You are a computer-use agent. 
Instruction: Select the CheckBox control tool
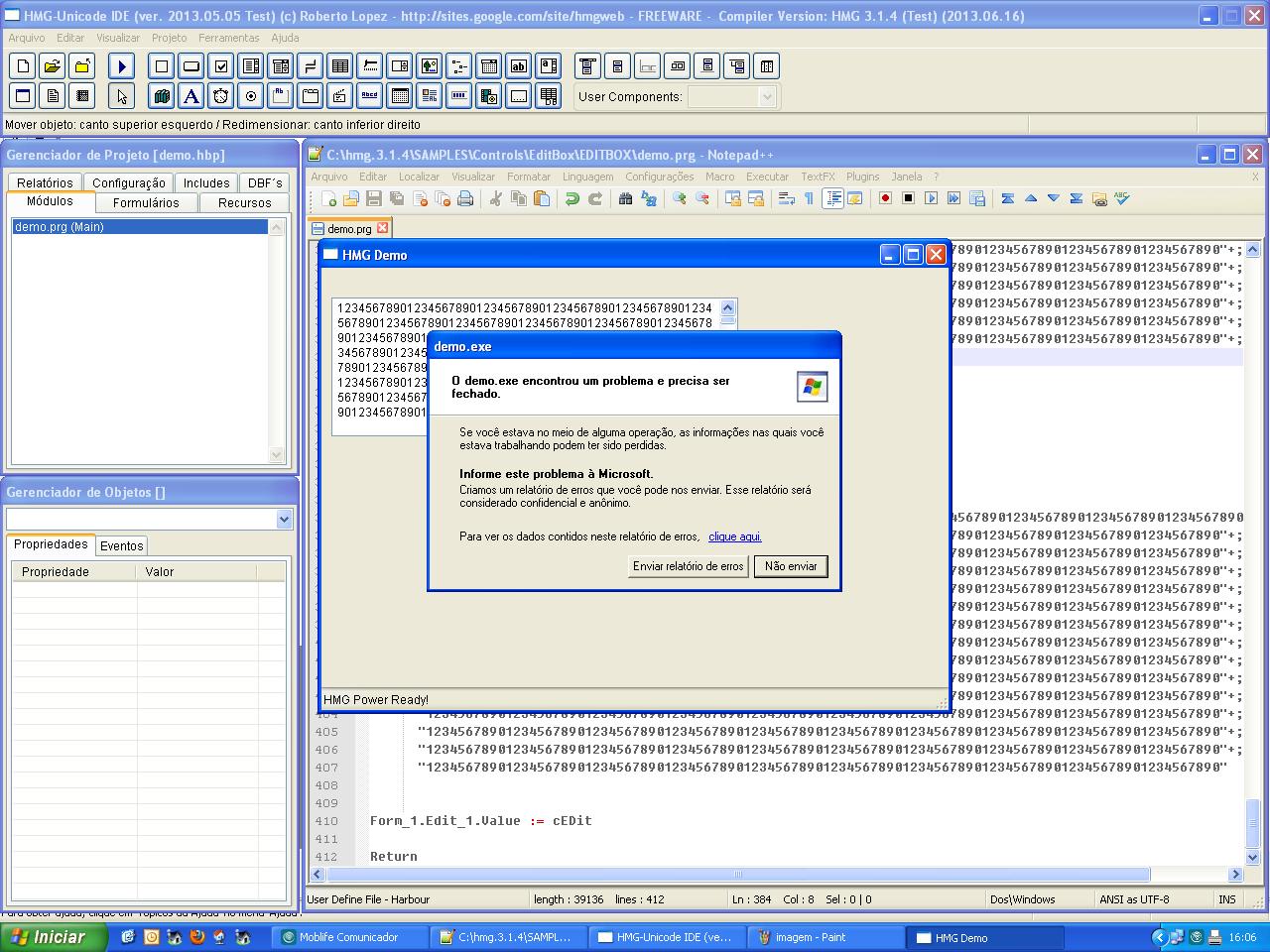click(221, 66)
